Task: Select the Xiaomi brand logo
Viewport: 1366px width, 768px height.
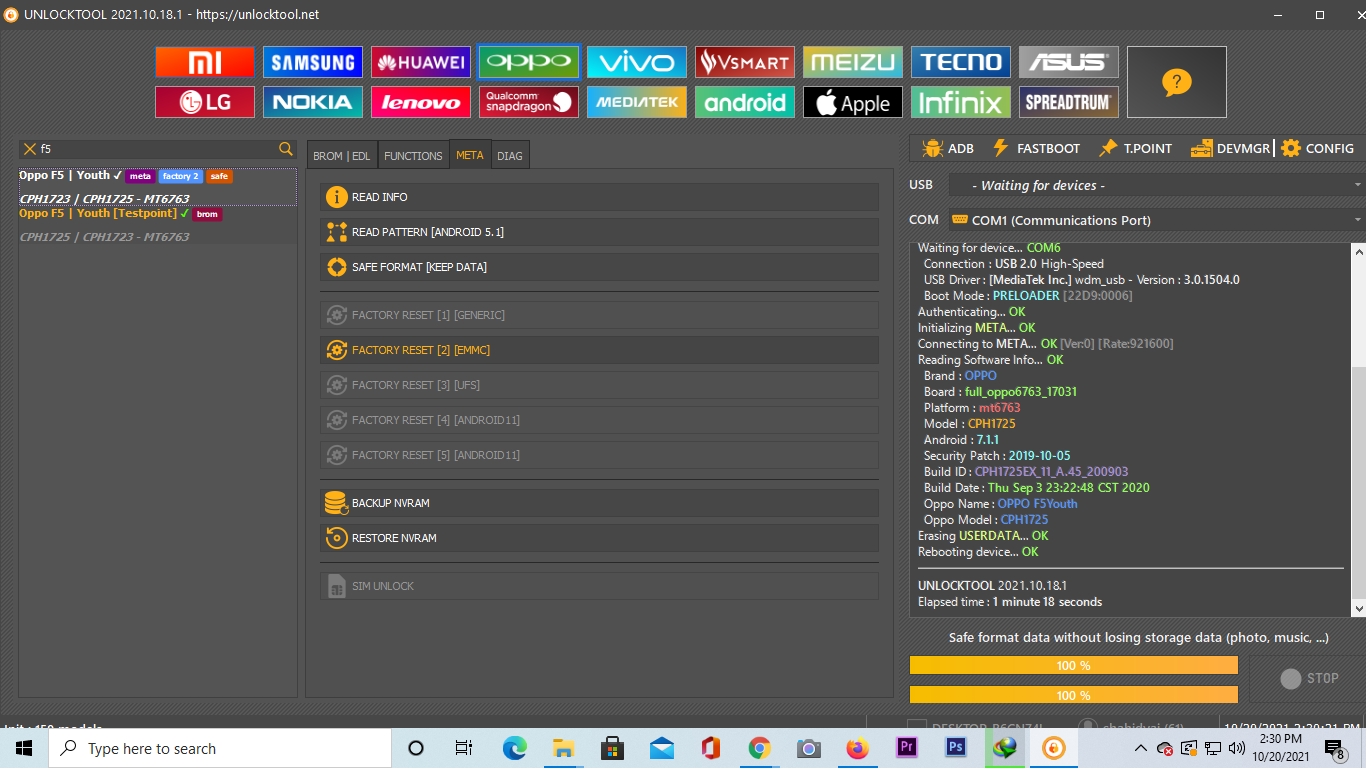Action: pyautogui.click(x=205, y=62)
